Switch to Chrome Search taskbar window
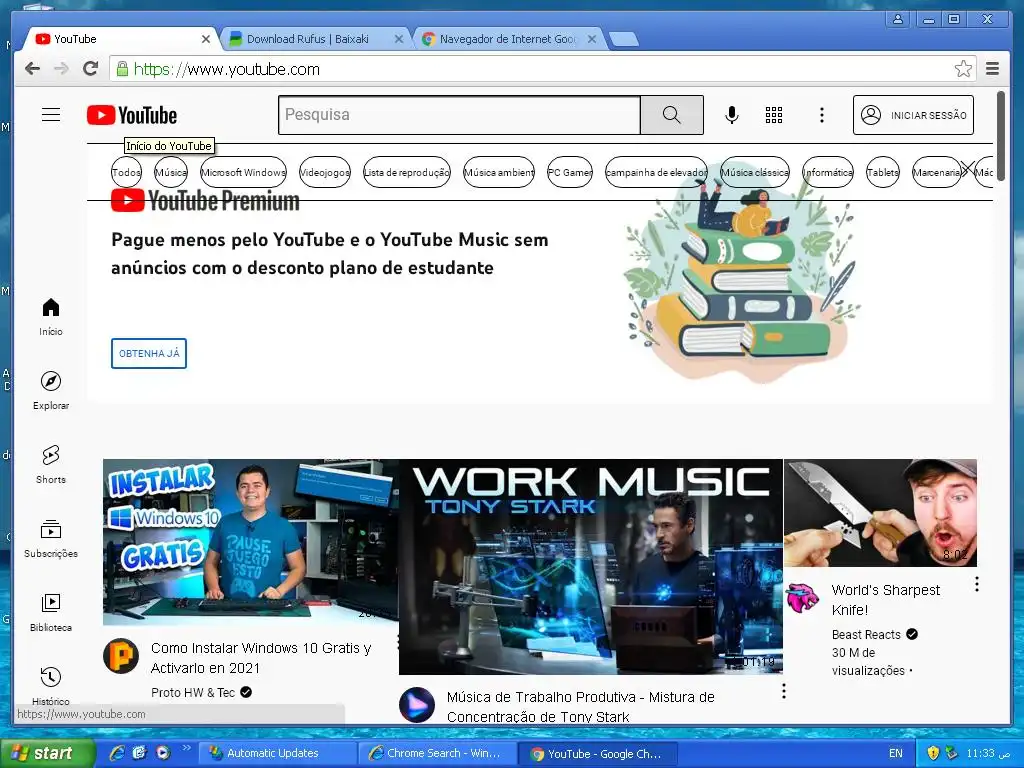The image size is (1024, 768). click(437, 754)
